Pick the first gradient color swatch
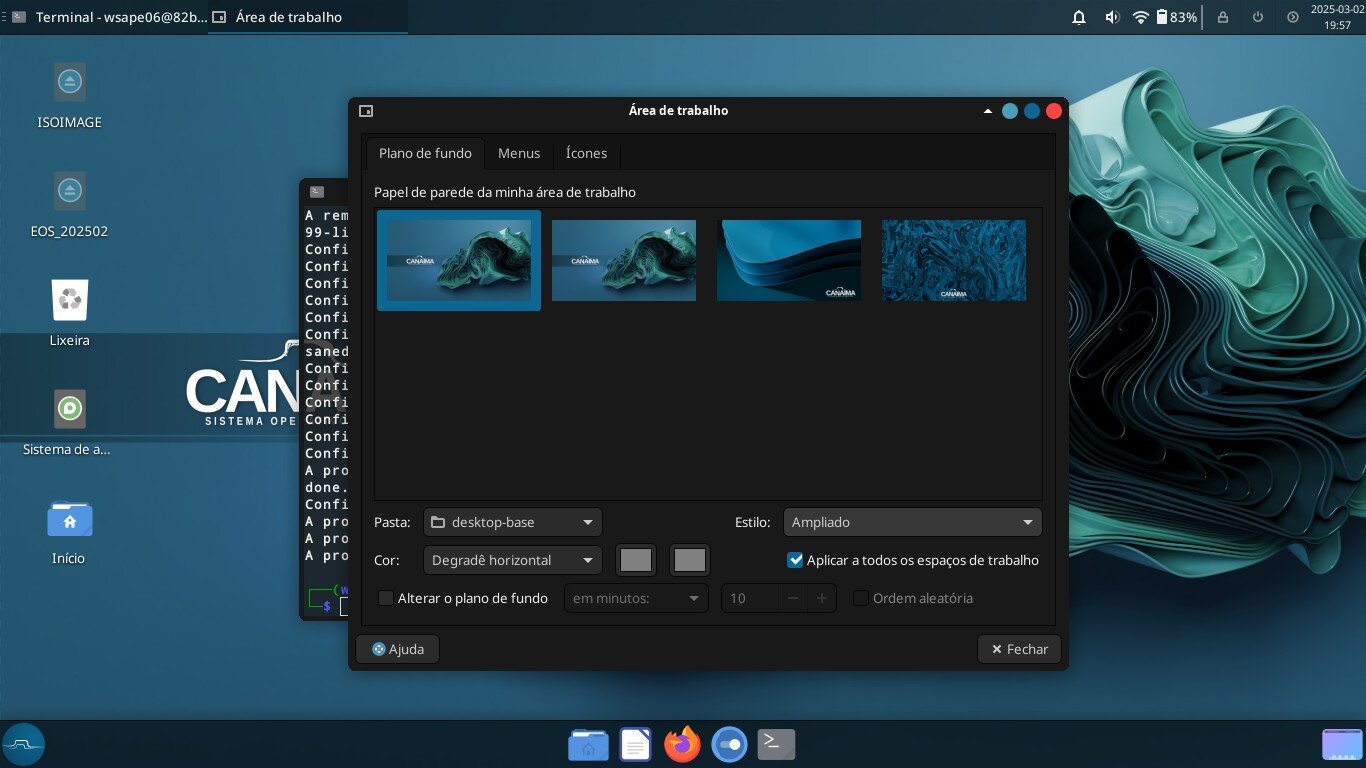This screenshot has width=1366, height=768. (x=636, y=560)
